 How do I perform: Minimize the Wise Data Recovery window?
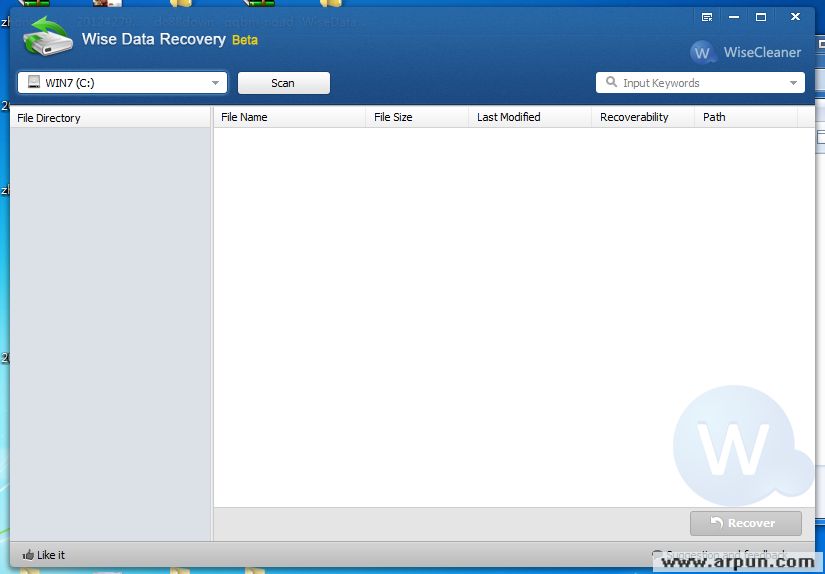[x=734, y=17]
